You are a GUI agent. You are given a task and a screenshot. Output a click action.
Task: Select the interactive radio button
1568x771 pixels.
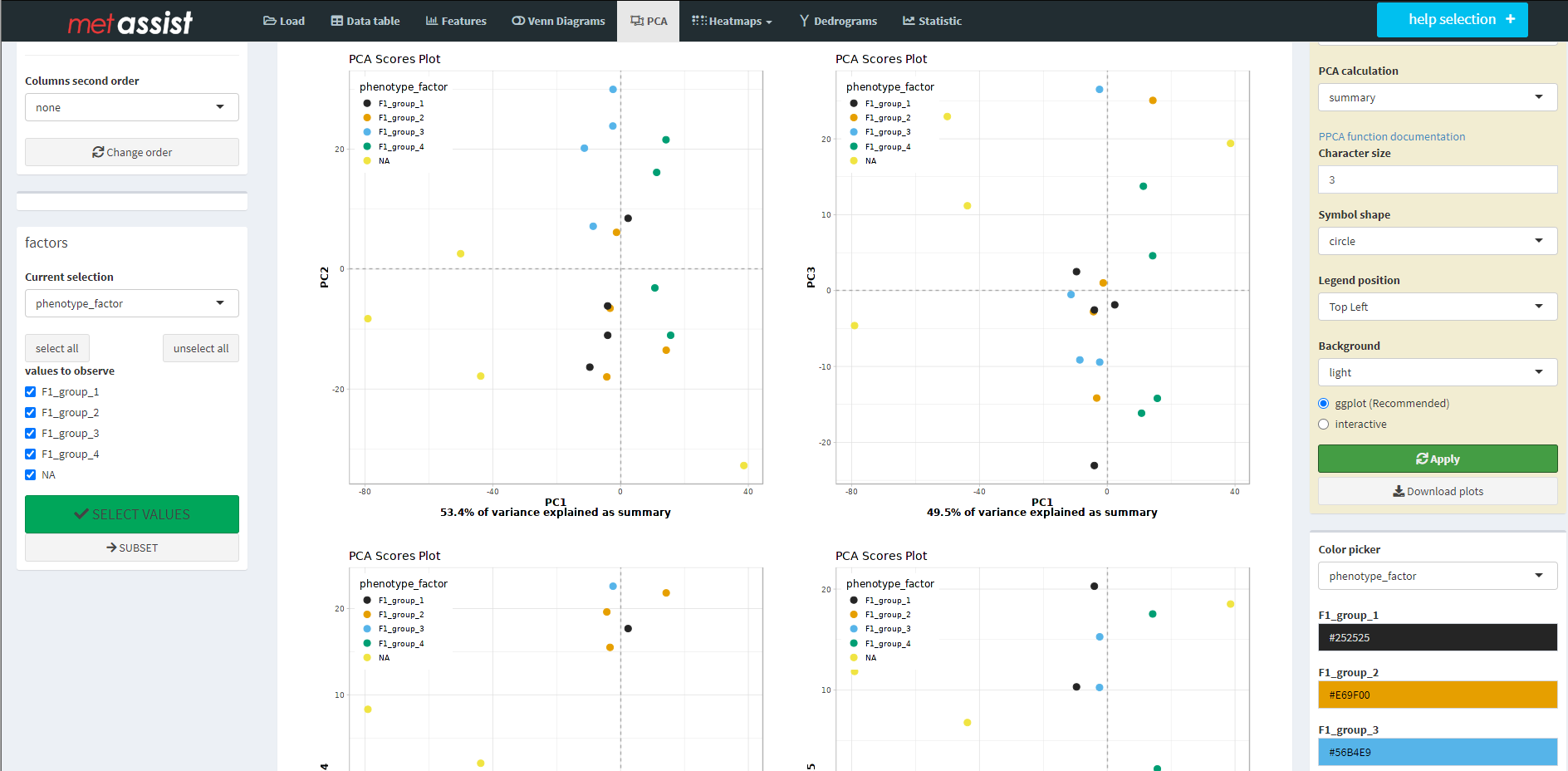(x=1324, y=425)
